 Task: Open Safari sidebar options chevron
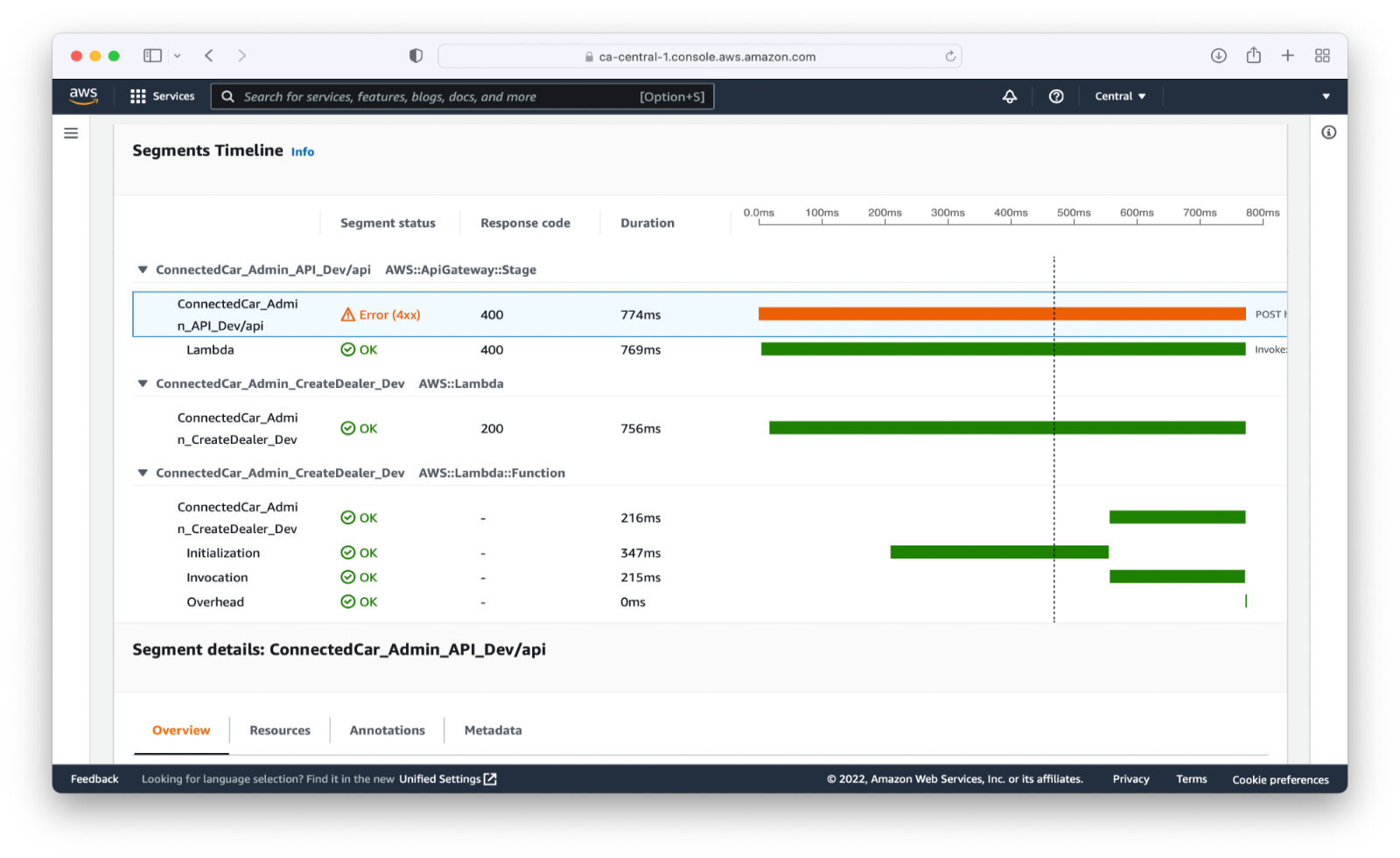[x=177, y=56]
